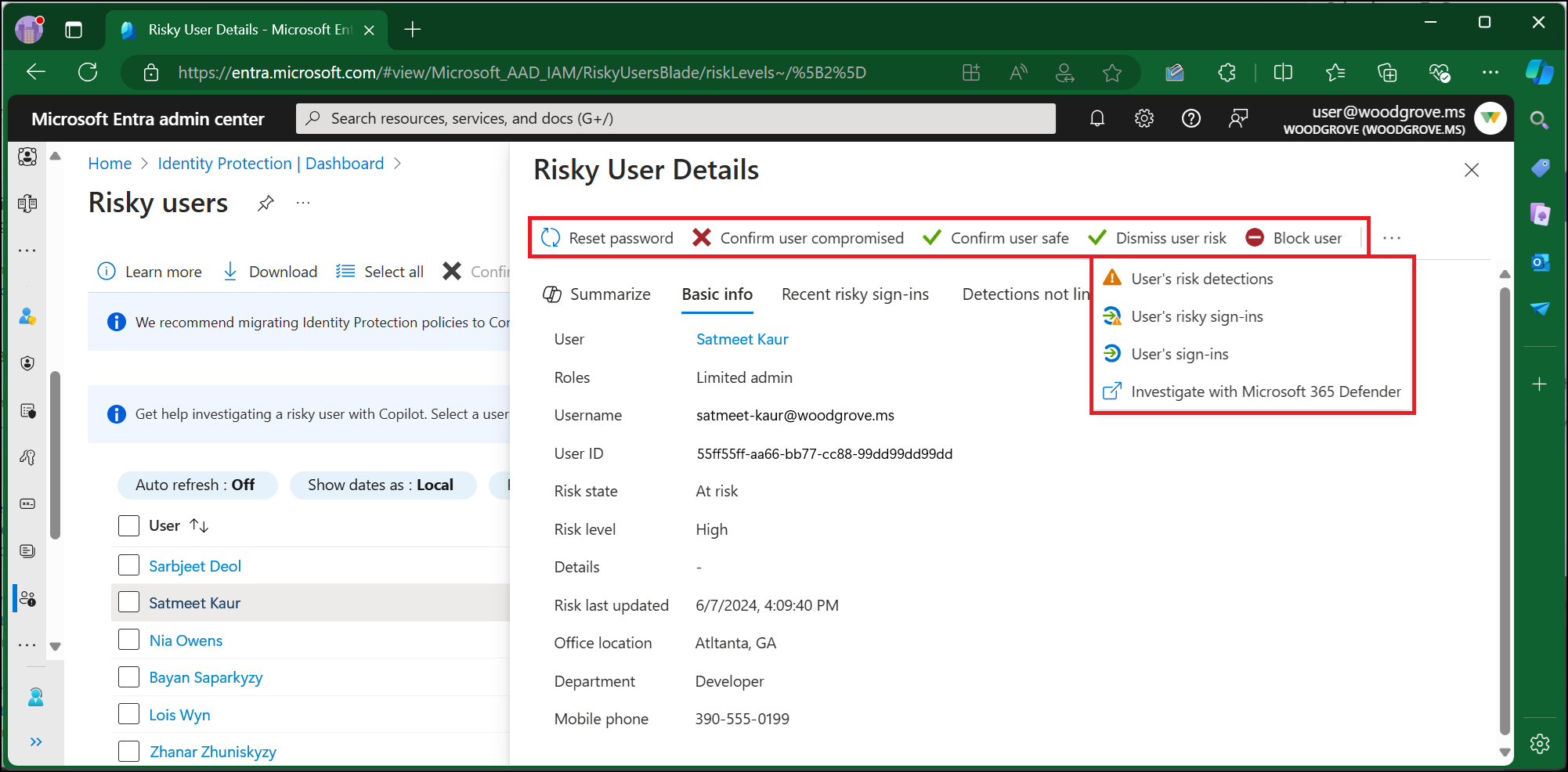Open Copilot icon in Edge sidebar
The width and height of the screenshot is (1568, 772).
click(1540, 72)
